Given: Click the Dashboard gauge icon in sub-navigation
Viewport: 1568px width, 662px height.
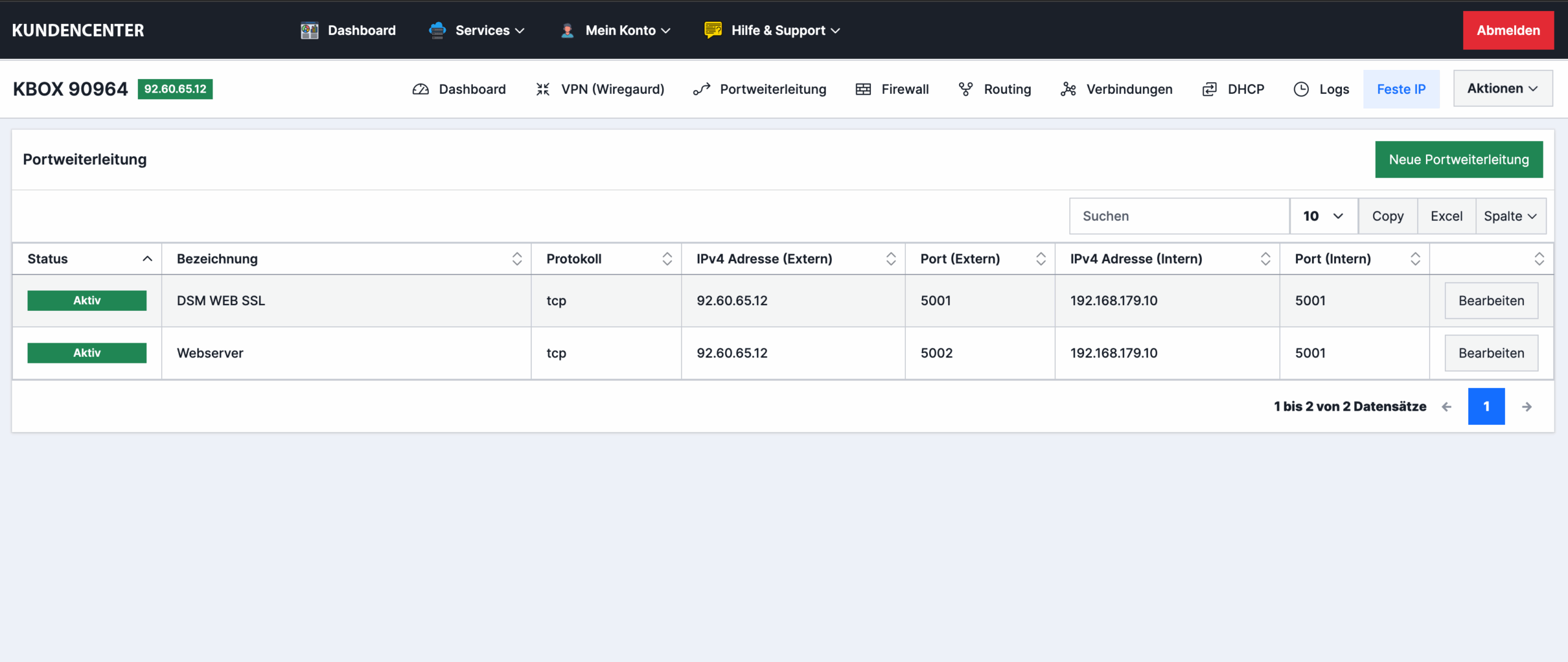Looking at the screenshot, I should click(421, 89).
